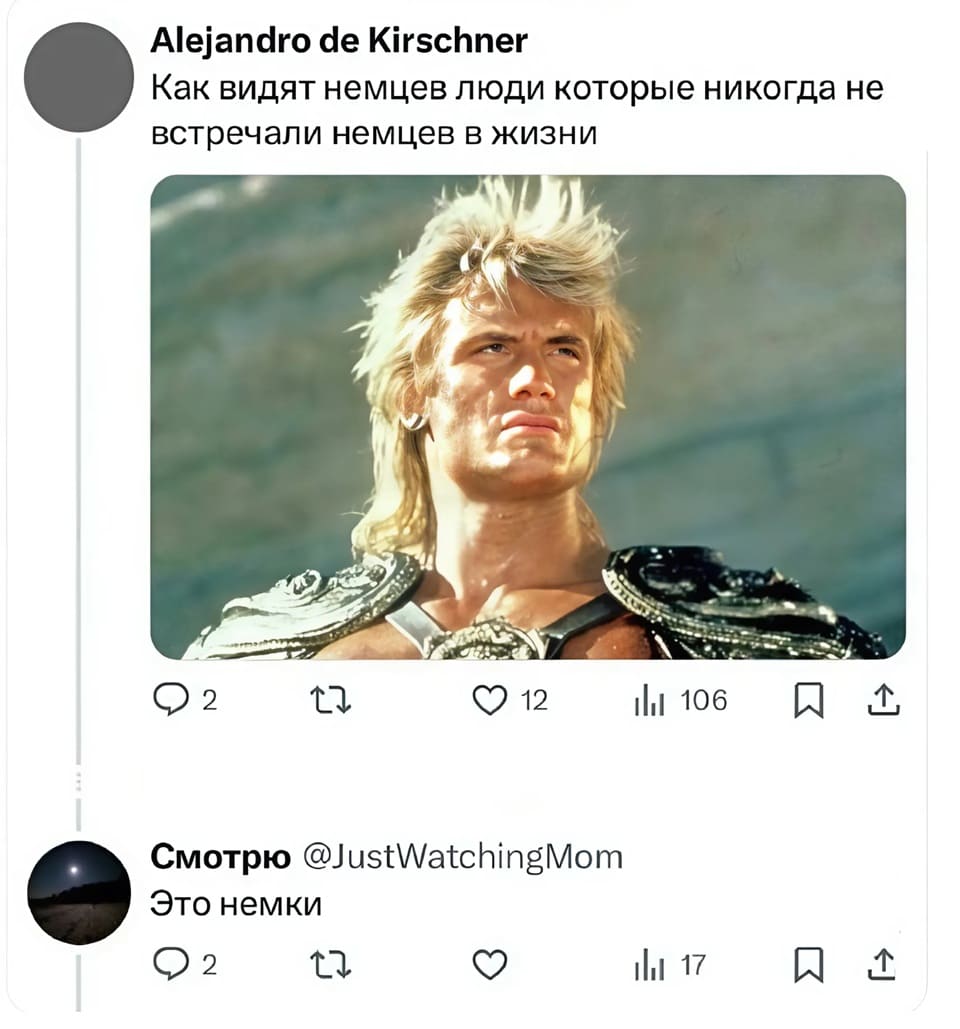
Task: Retweet the reply by JustWatchingMom
Action: pyautogui.click(x=330, y=965)
